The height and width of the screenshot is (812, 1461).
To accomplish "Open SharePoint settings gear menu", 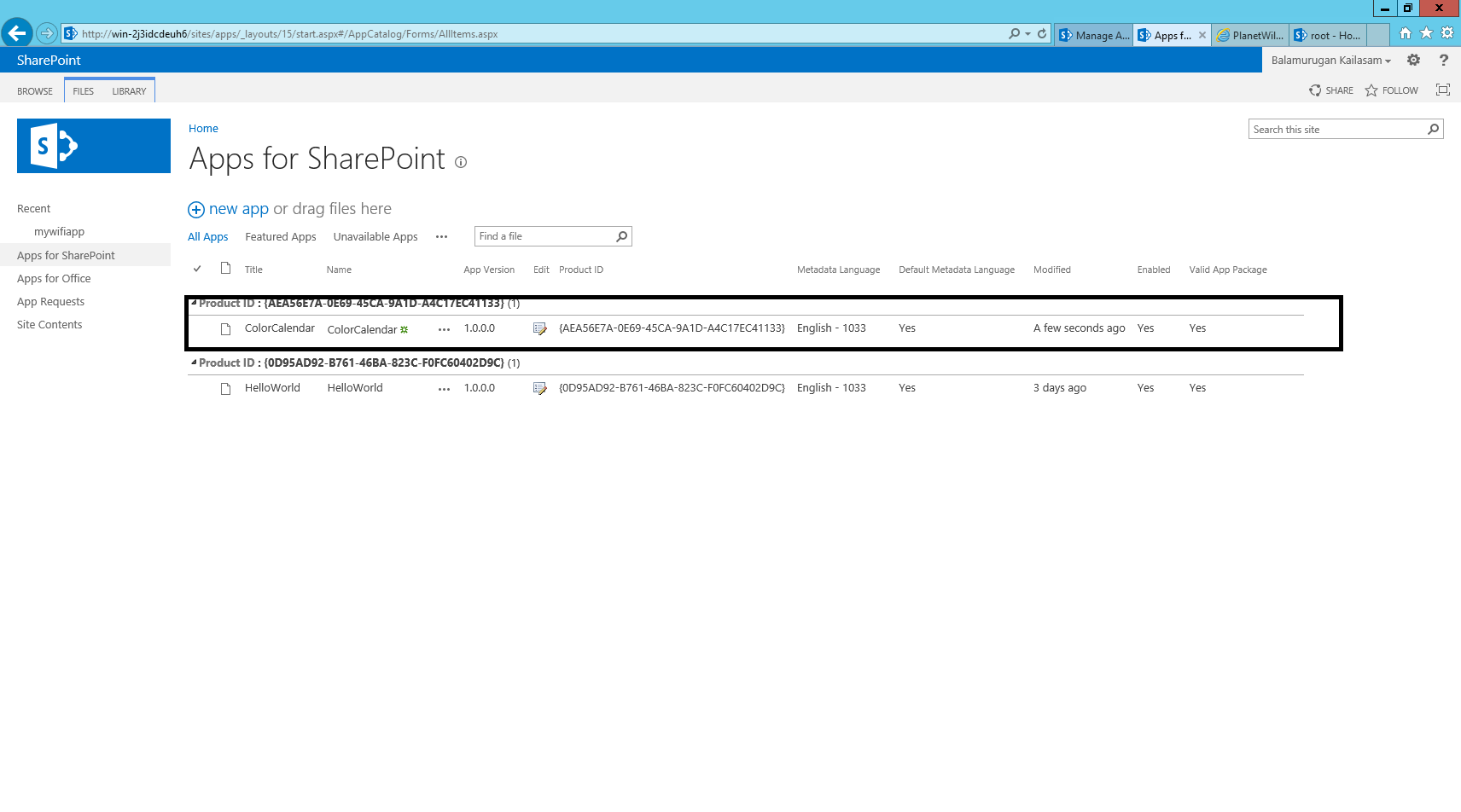I will coord(1413,60).
